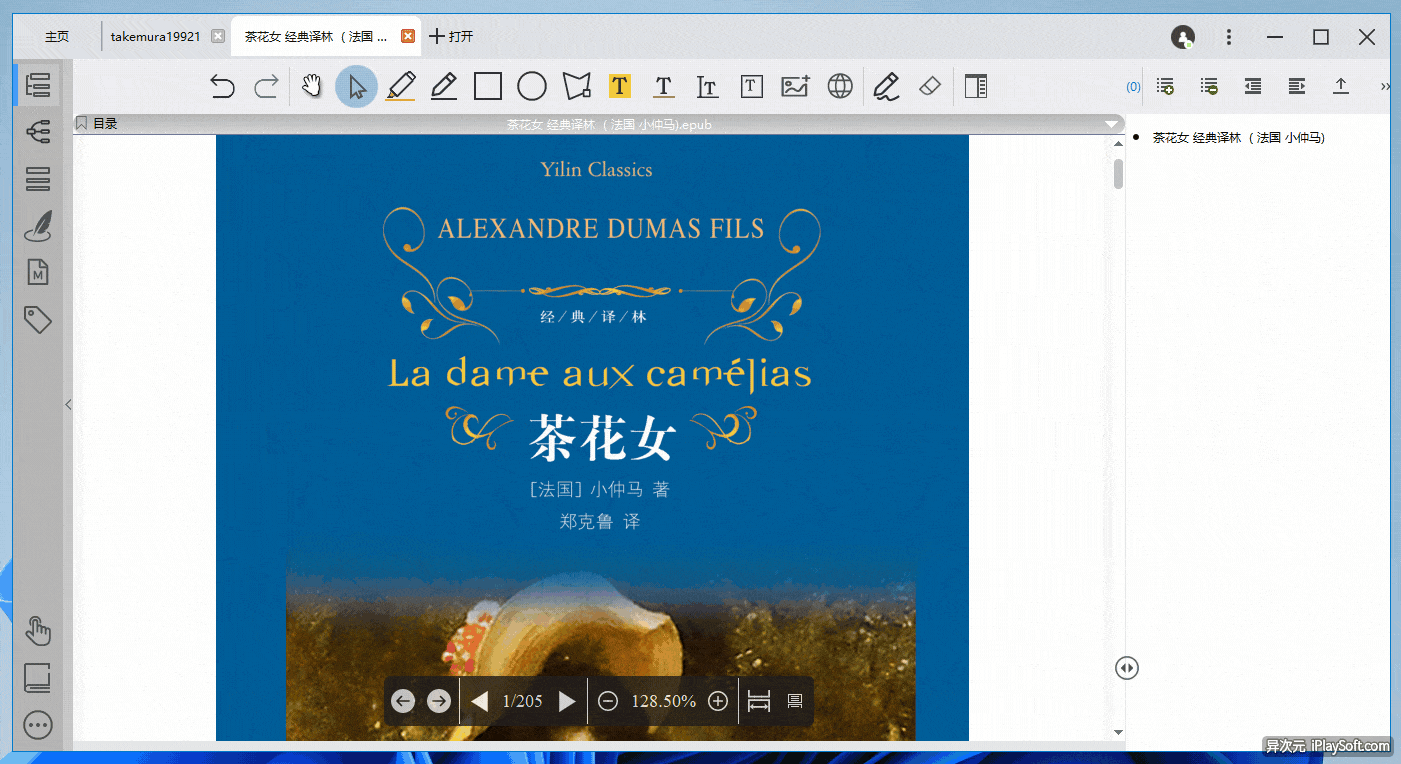Viewport: 1401px width, 764px height.
Task: Click the right panel splitter toggle circle
Action: pyautogui.click(x=1127, y=667)
